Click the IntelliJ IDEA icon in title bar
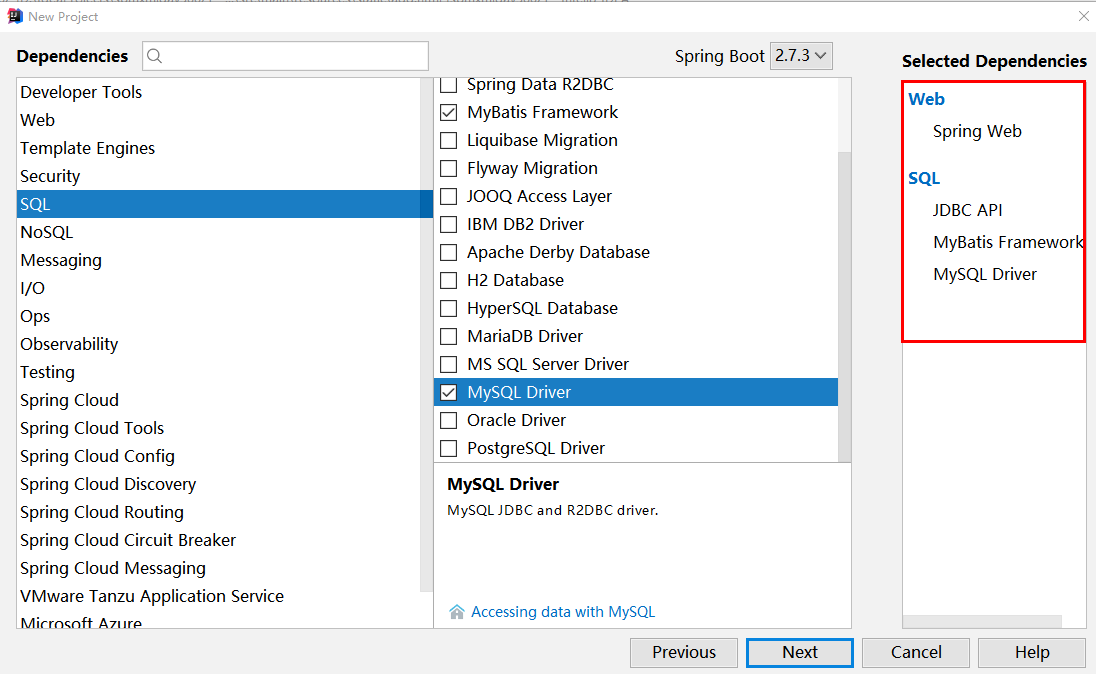The width and height of the screenshot is (1096, 674). (15, 17)
